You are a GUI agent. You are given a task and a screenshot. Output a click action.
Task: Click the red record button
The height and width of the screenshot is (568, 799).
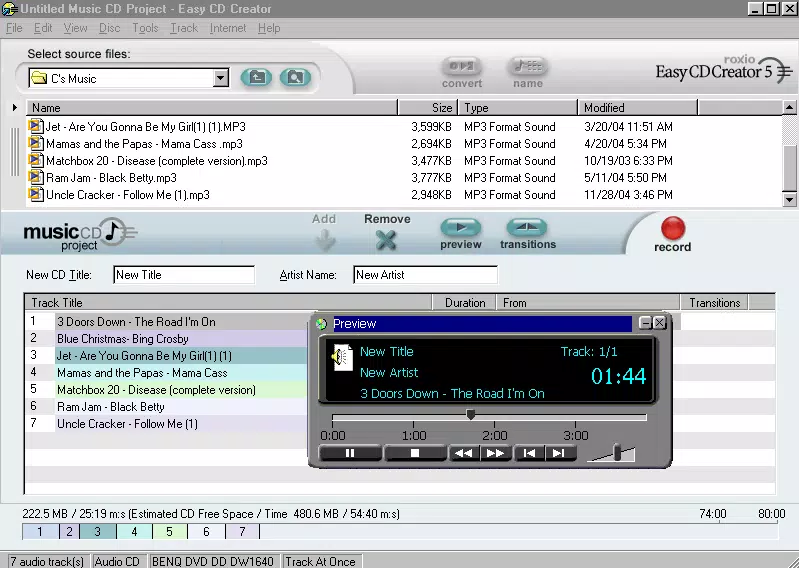coord(673,228)
